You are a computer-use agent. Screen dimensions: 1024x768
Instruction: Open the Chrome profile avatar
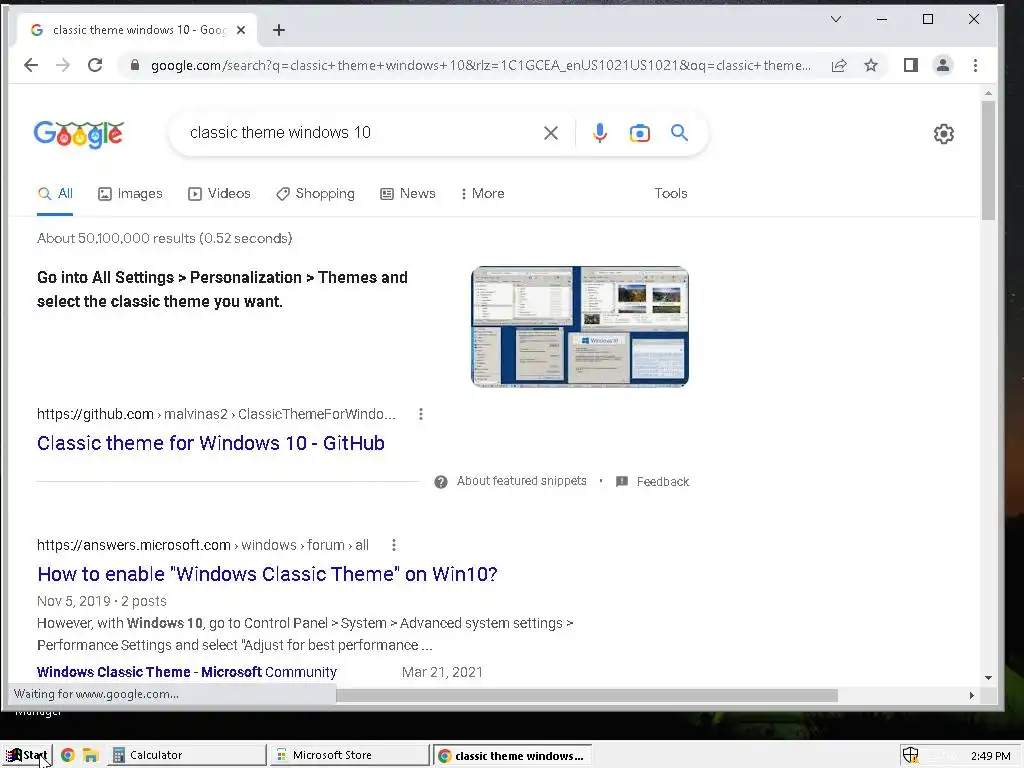point(942,65)
